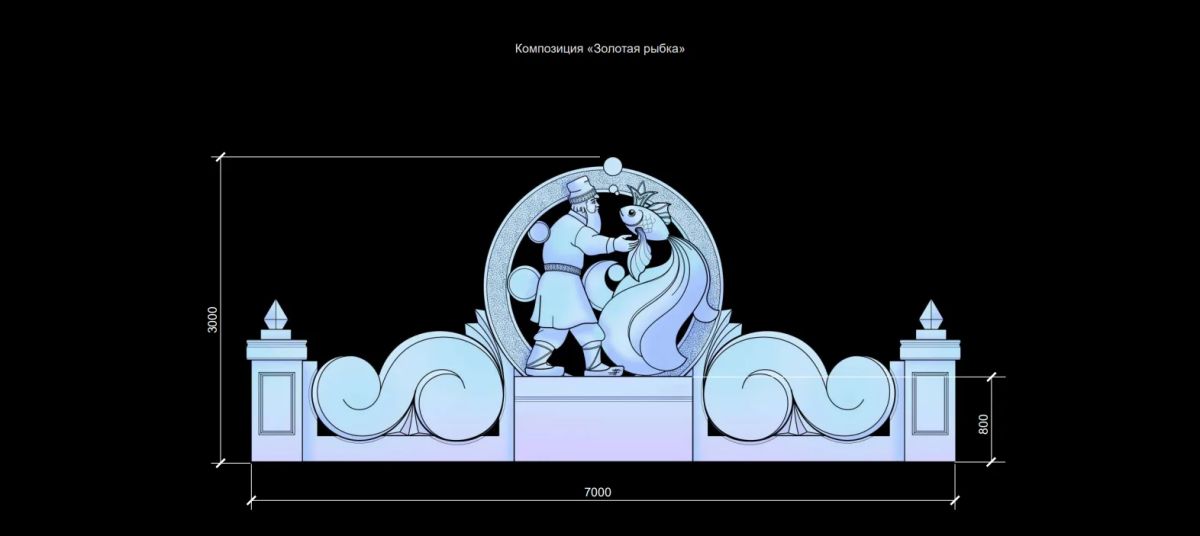Click the height dimension label 3000

pyautogui.click(x=212, y=320)
